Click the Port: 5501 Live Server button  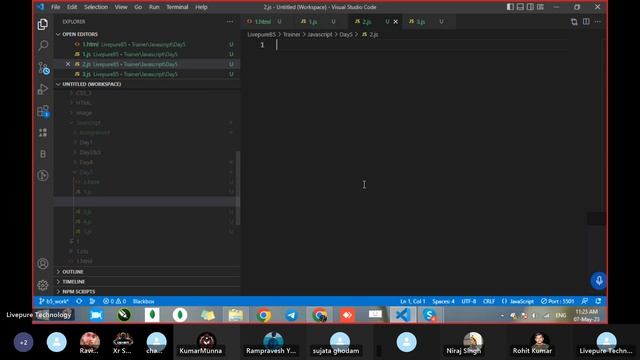click(558, 301)
